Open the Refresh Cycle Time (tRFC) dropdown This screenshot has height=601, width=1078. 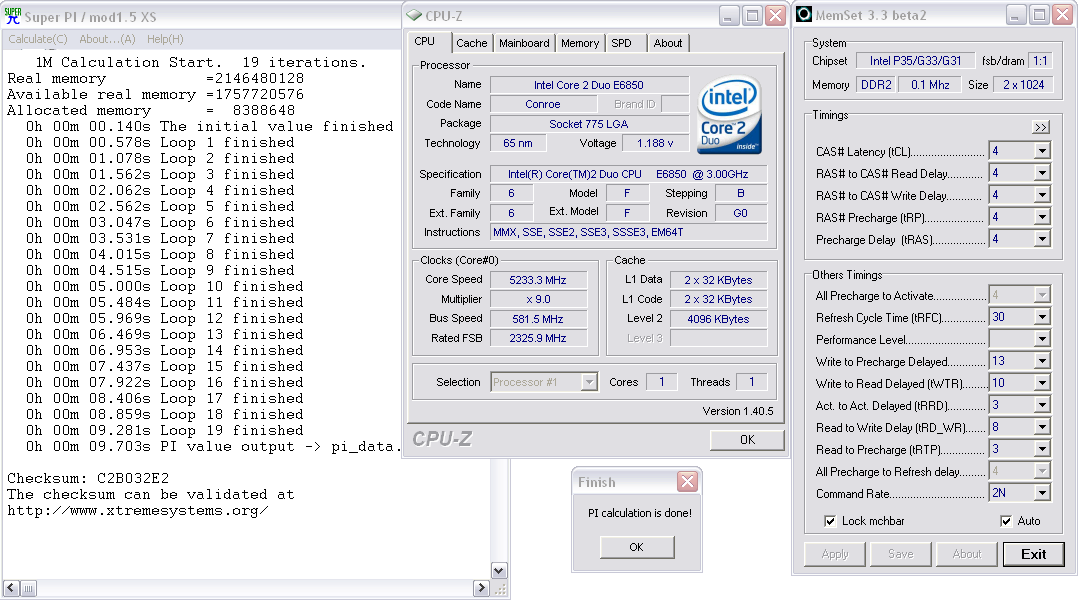tap(1042, 317)
